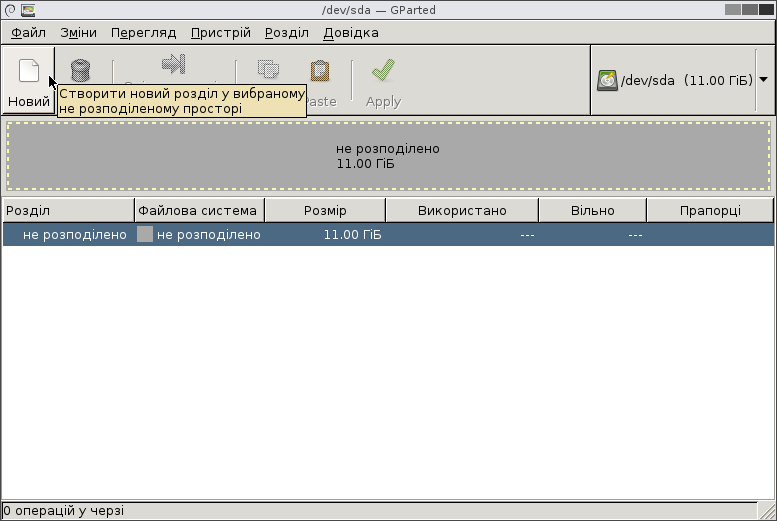Open the Перегляд menu
Screen dimensions: 777x521
(x=143, y=32)
